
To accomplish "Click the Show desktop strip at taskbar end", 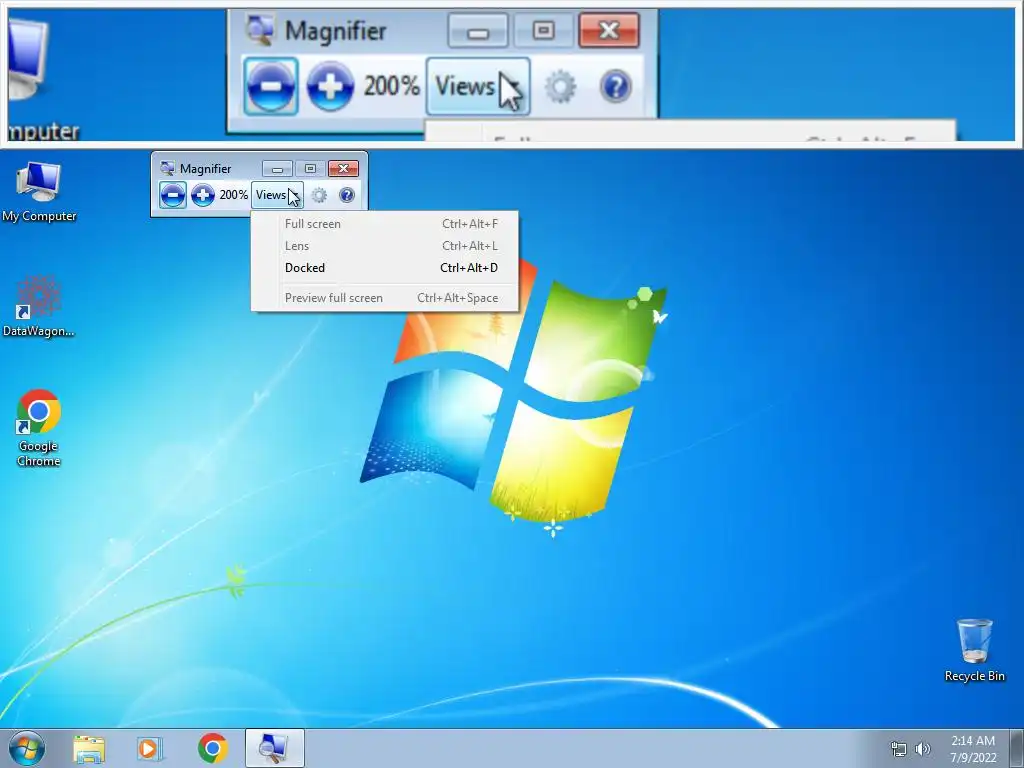I will pos(1017,748).
